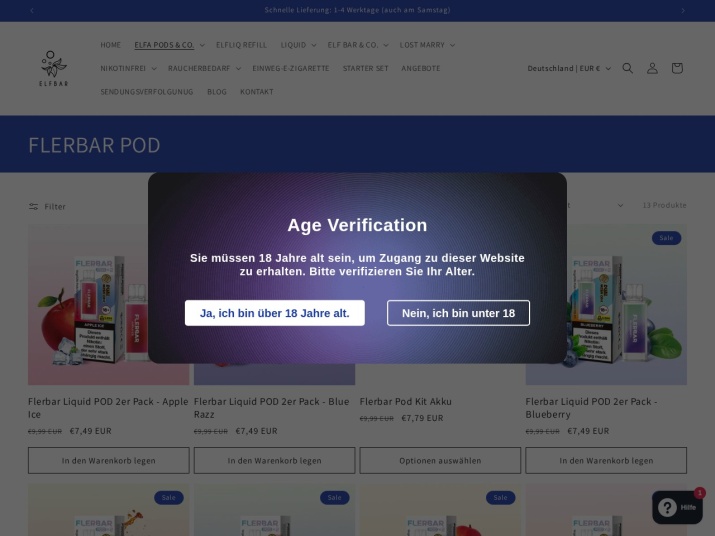
Task: Expand the LIQUID menu
Action: 298,45
